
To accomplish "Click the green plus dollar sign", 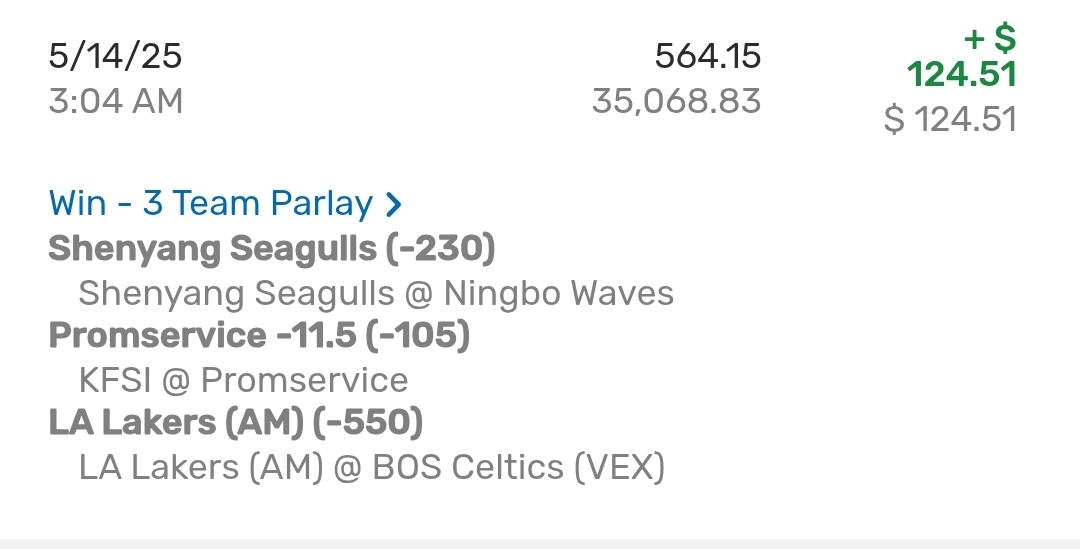I will [990, 40].
